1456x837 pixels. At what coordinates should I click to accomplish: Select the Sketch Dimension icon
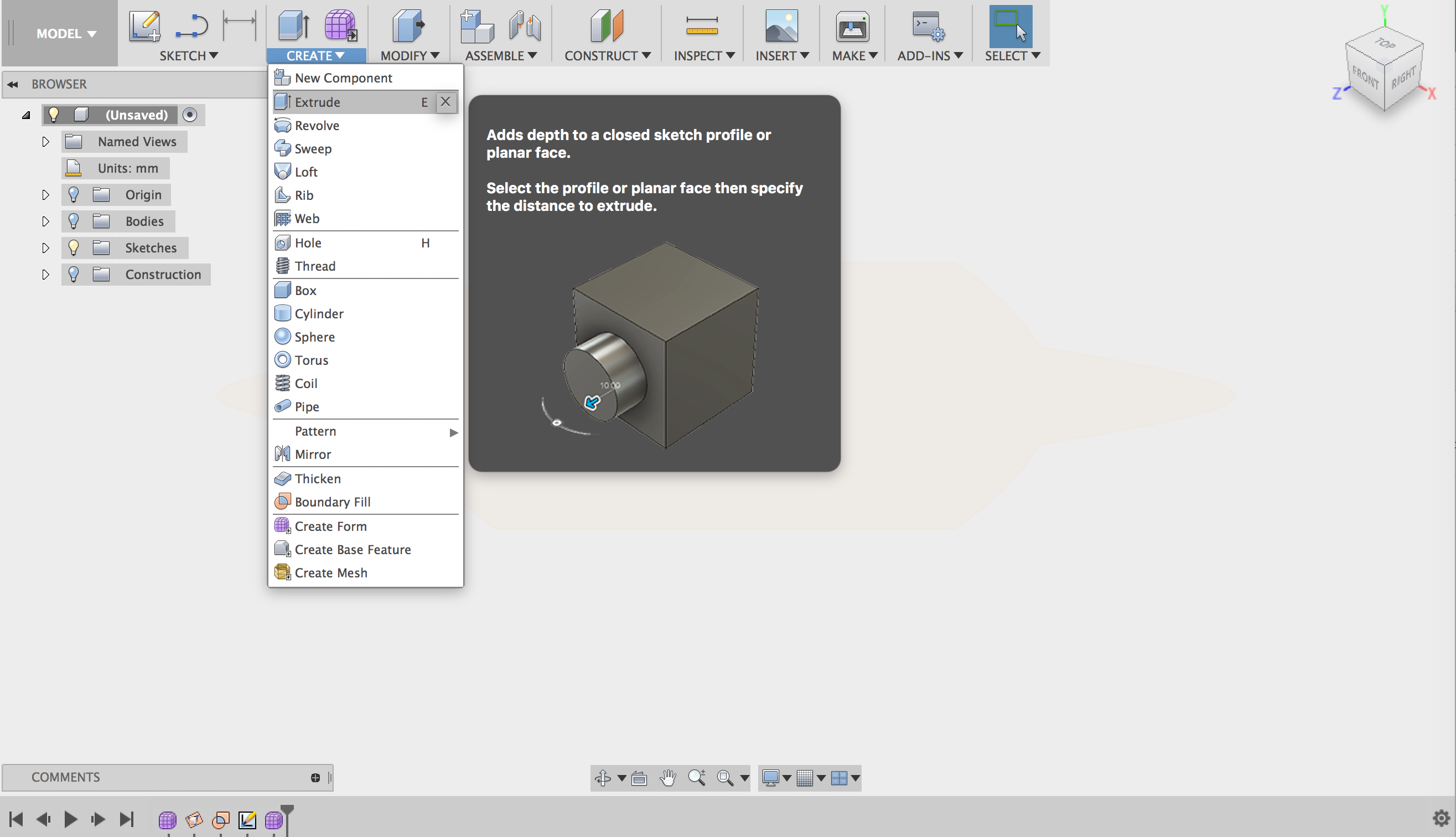tap(239, 26)
